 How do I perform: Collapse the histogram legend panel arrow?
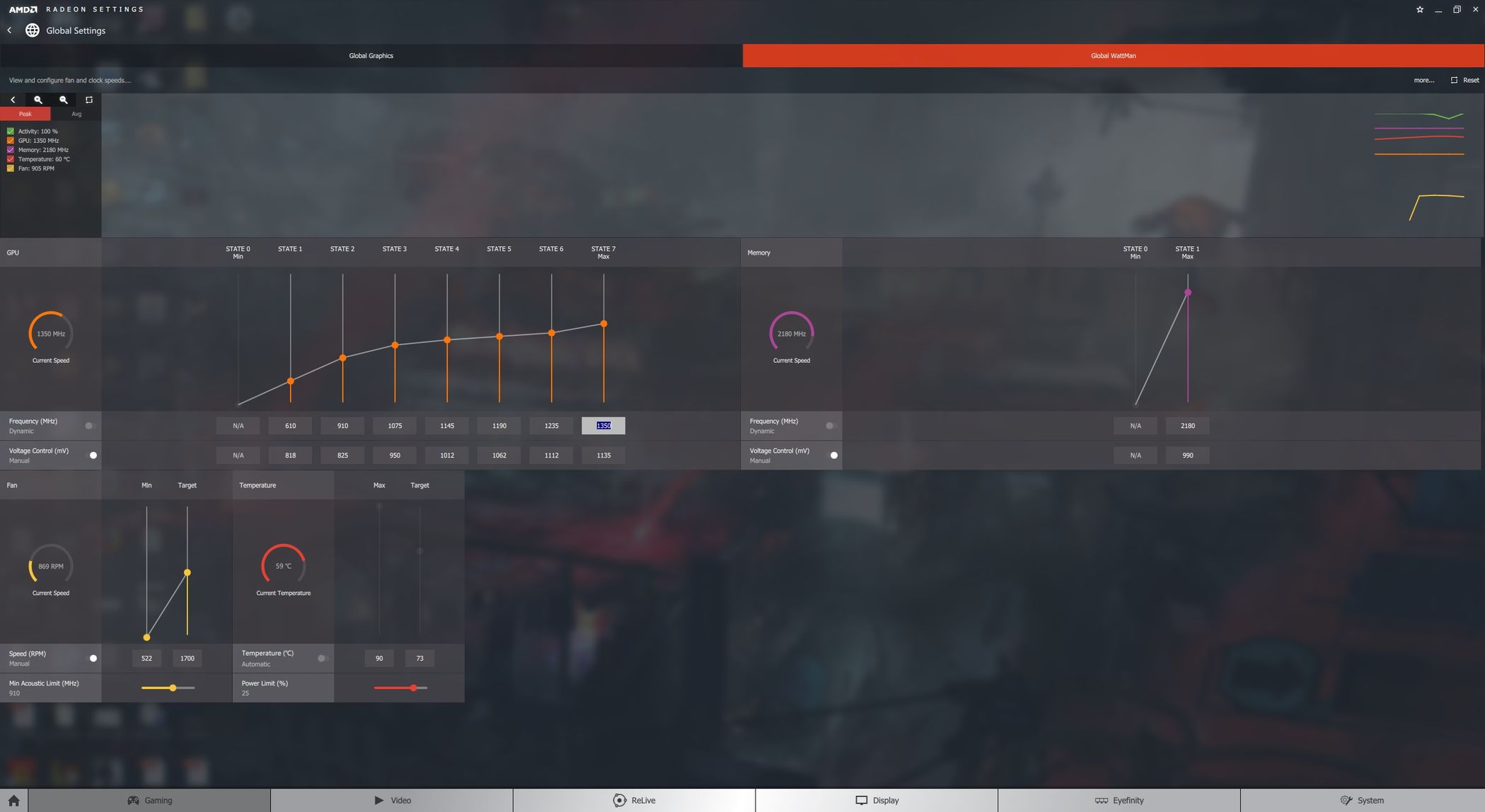[x=13, y=100]
